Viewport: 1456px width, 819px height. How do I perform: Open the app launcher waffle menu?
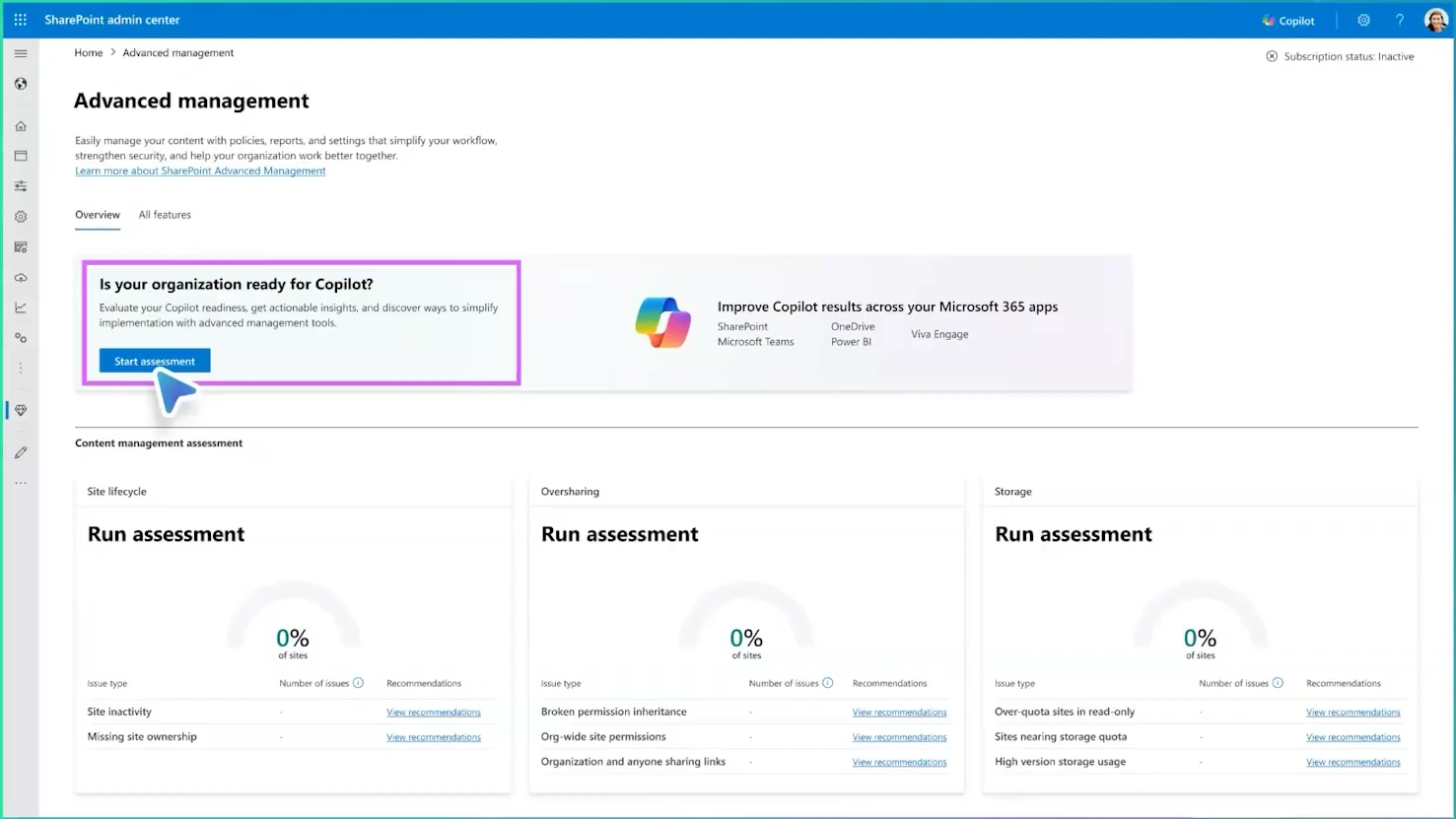click(20, 20)
